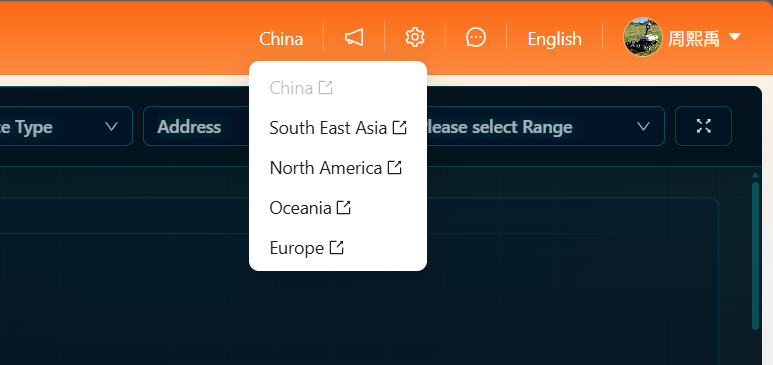The width and height of the screenshot is (773, 365).
Task: Switch language via English selector
Action: (554, 38)
